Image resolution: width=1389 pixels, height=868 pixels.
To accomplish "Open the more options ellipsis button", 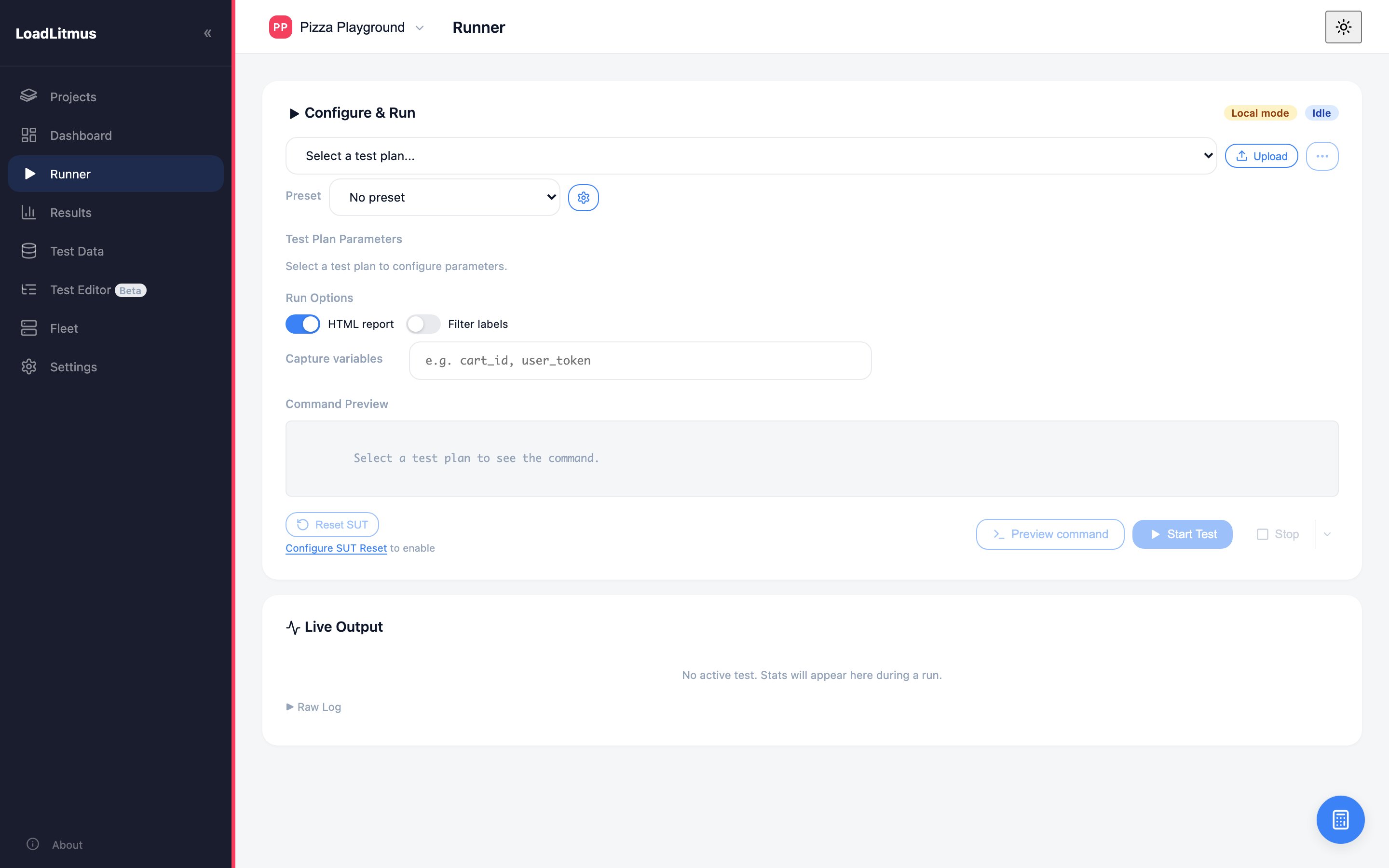I will [x=1322, y=156].
